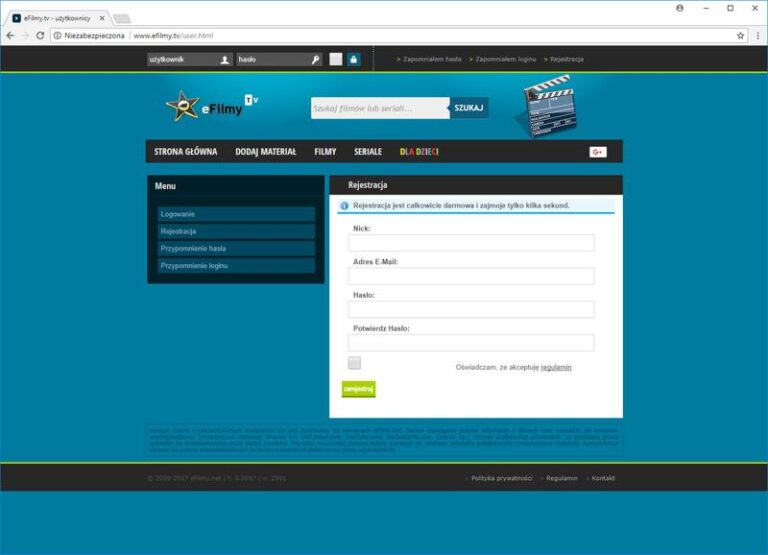Tick the regulamin acceptance checkbox
The width and height of the screenshot is (768, 555).
click(x=354, y=363)
